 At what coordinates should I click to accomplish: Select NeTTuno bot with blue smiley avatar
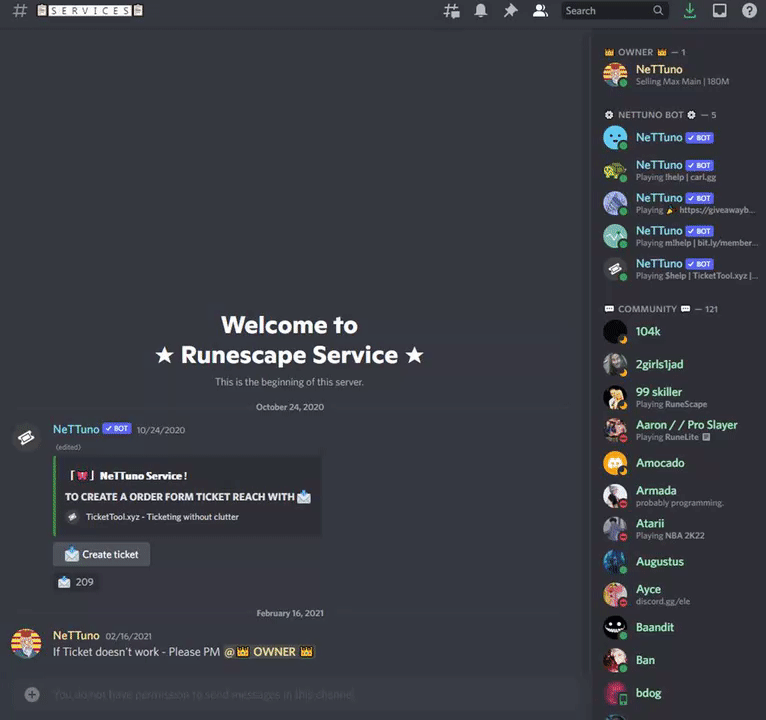pyautogui.click(x=680, y=138)
